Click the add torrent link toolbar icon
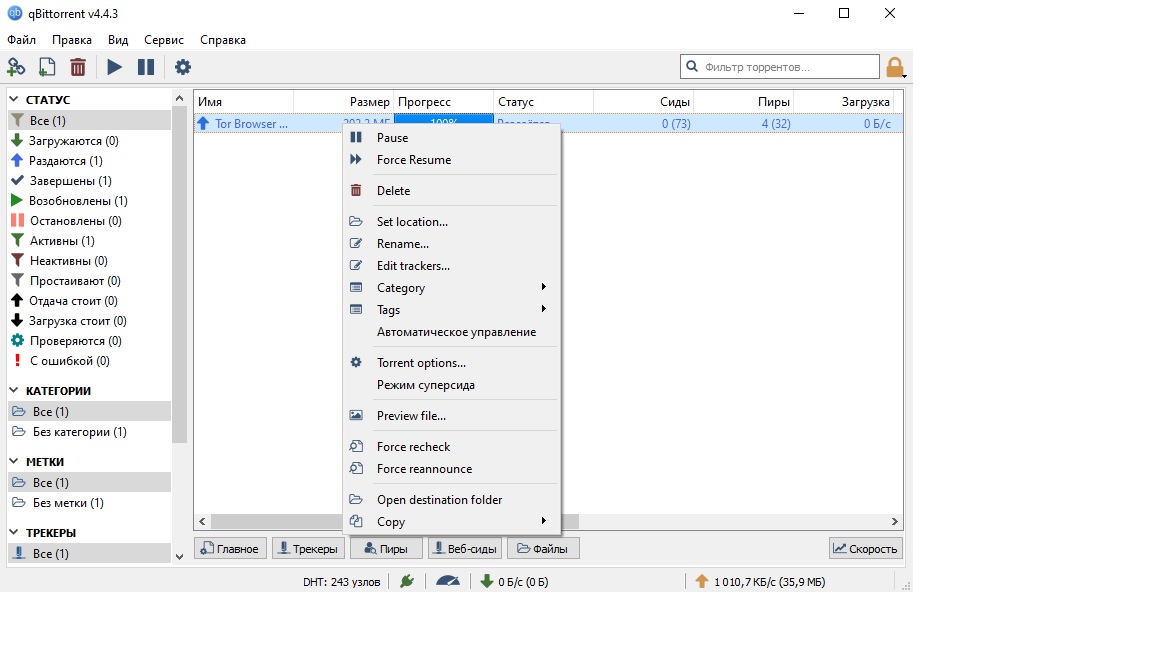This screenshot has width=1152, height=648. coord(16,67)
